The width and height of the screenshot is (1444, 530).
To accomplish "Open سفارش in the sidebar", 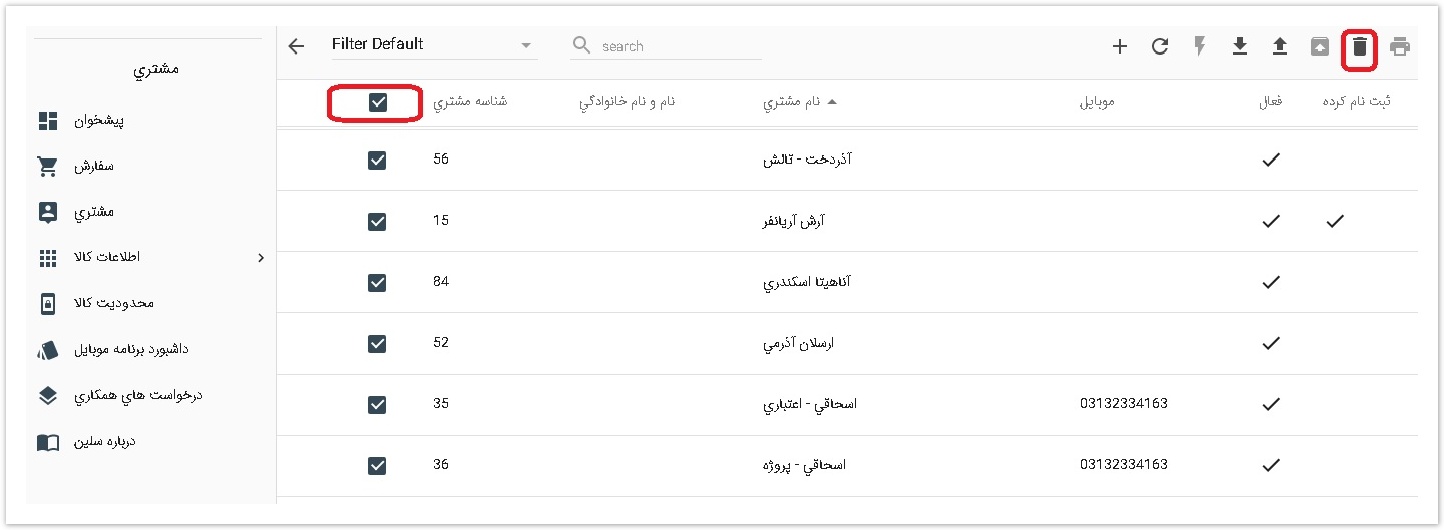I will (95, 167).
